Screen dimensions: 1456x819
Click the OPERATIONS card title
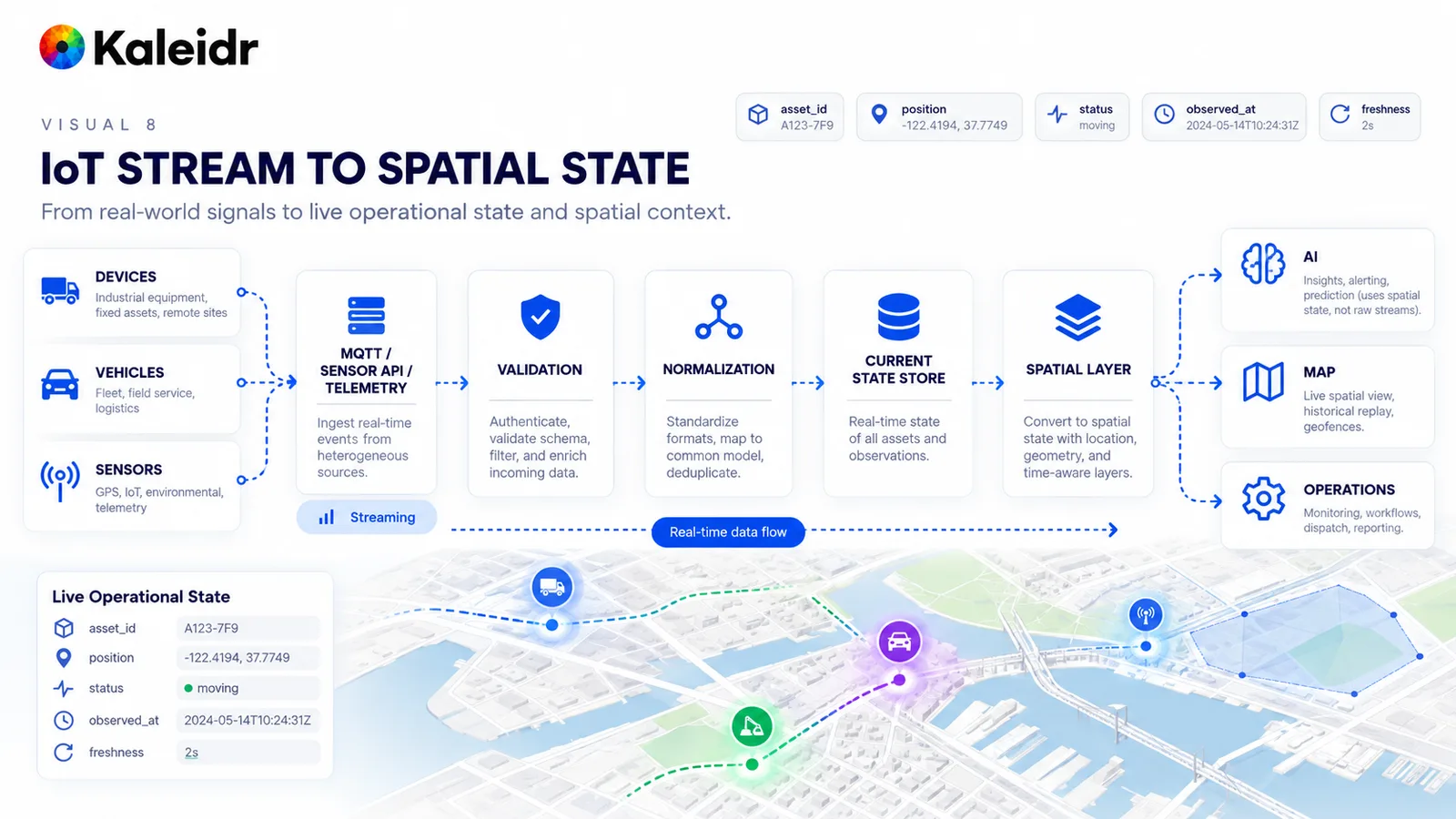[1349, 490]
